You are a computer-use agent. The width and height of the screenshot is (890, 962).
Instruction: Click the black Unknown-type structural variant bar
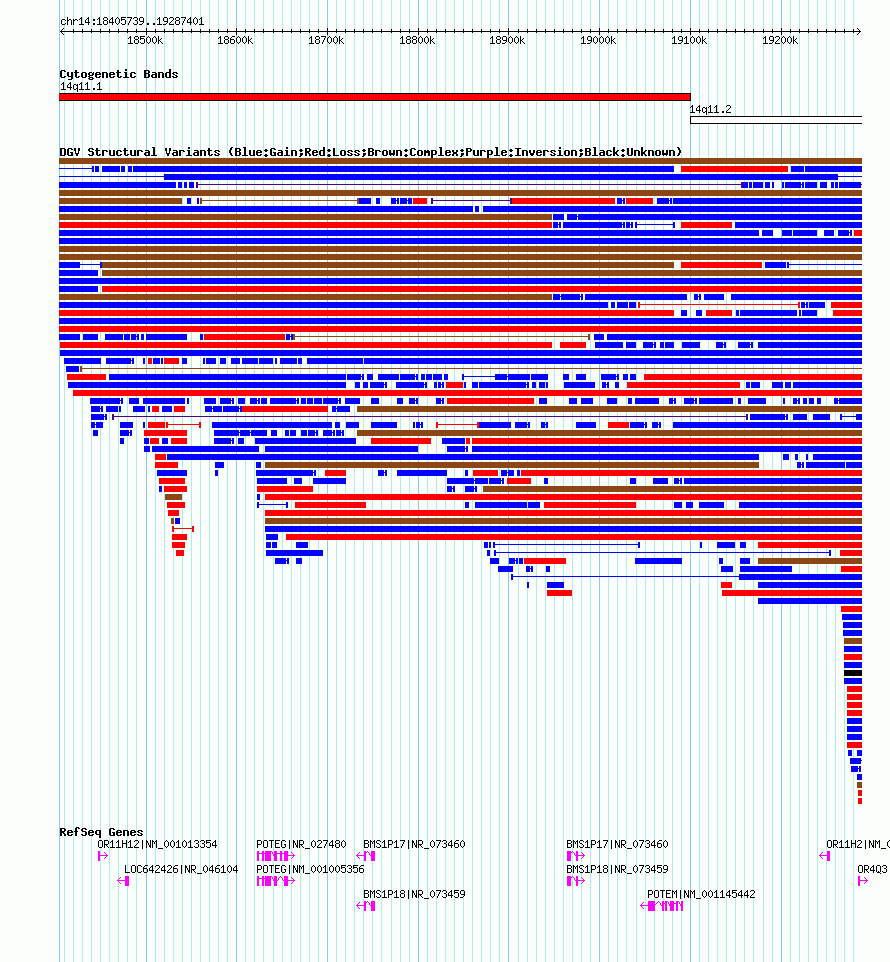[x=853, y=673]
